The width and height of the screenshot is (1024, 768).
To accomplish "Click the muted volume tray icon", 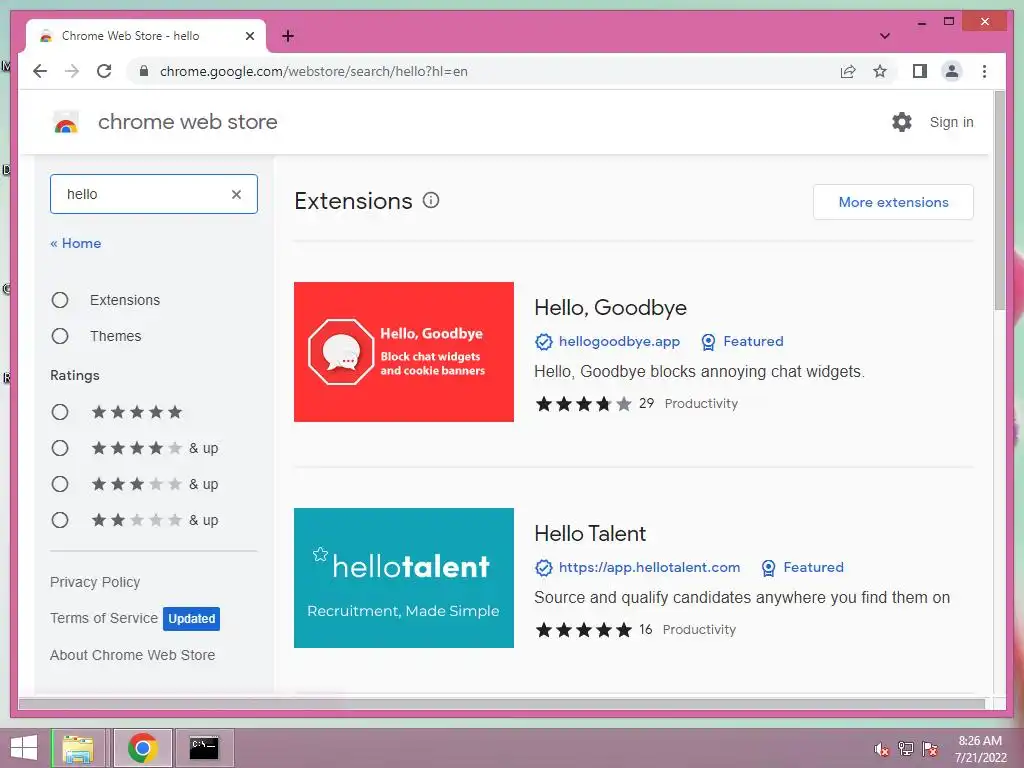I will coord(882,749).
